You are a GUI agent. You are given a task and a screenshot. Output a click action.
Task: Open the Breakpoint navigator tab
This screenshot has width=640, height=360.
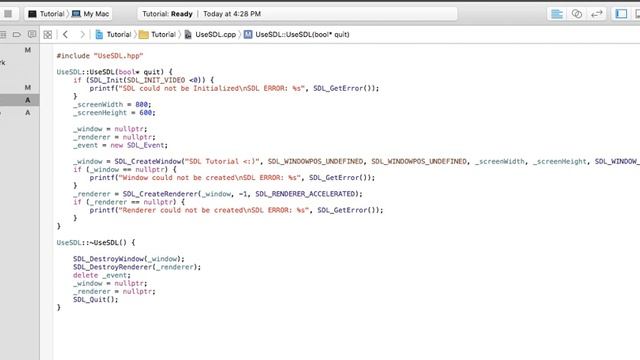tap(17, 35)
